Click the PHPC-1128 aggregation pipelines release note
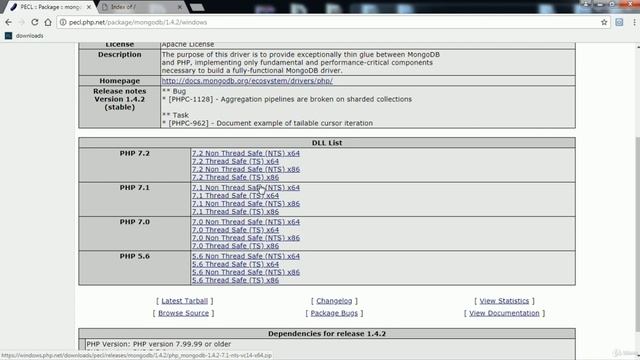 (x=287, y=99)
